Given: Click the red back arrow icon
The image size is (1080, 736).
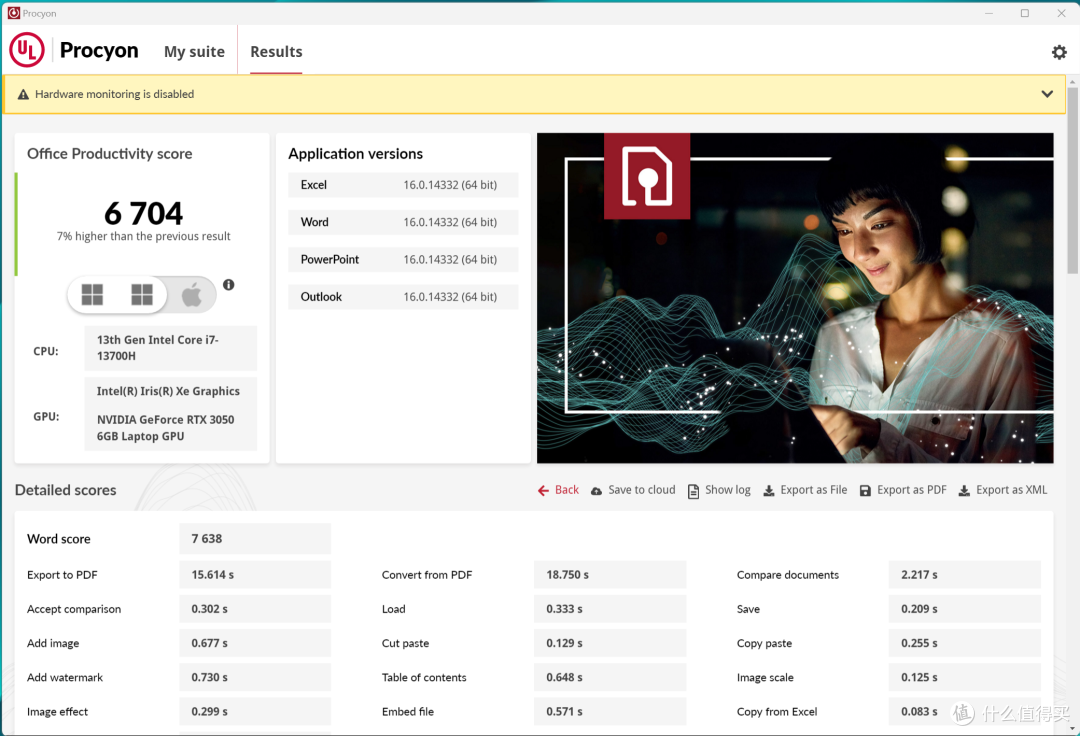Looking at the screenshot, I should click(x=543, y=490).
